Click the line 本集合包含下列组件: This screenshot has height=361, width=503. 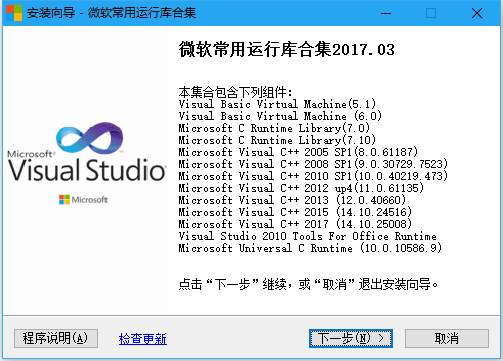coord(235,92)
